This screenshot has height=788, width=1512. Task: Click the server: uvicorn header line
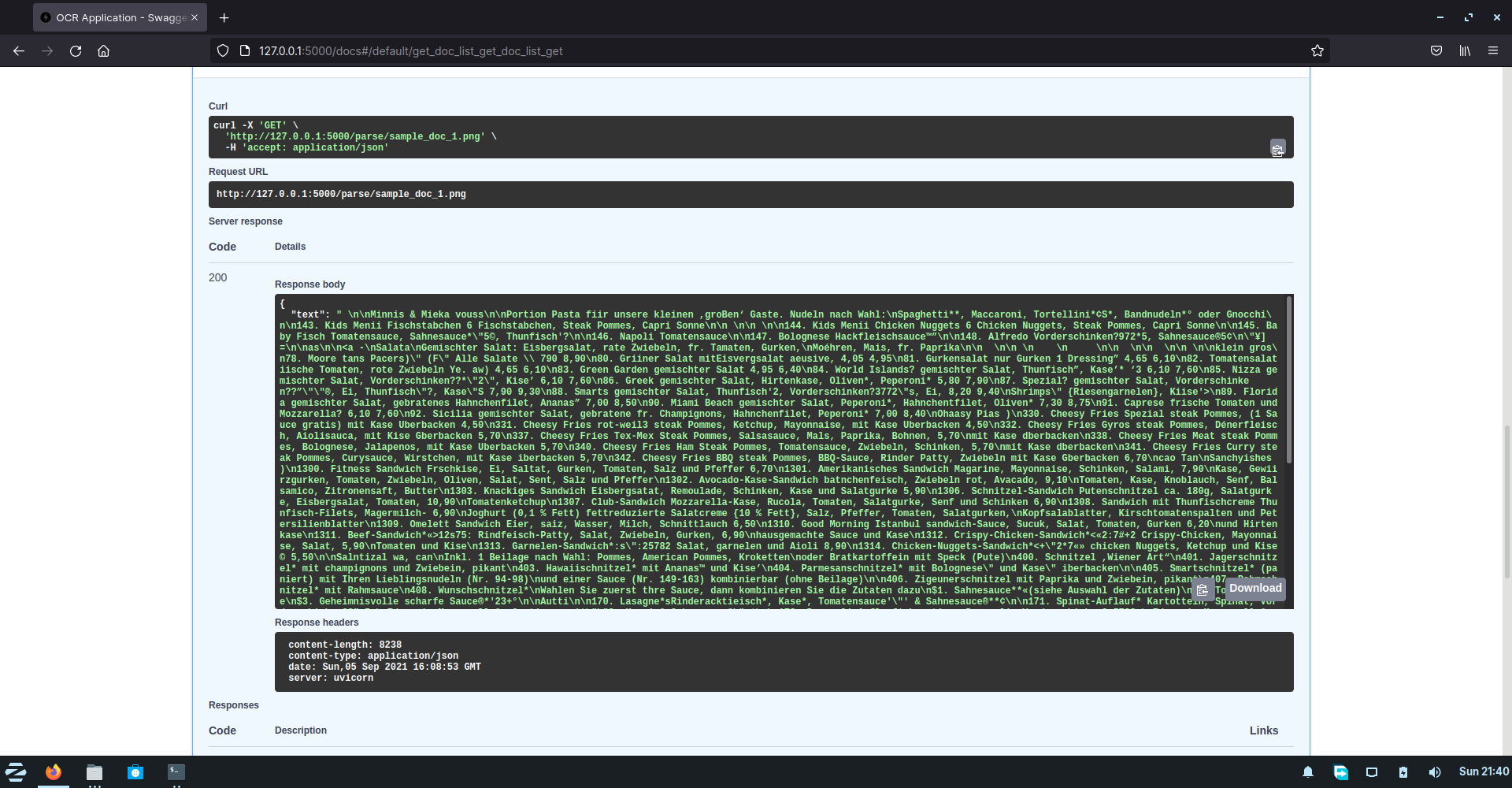(331, 678)
